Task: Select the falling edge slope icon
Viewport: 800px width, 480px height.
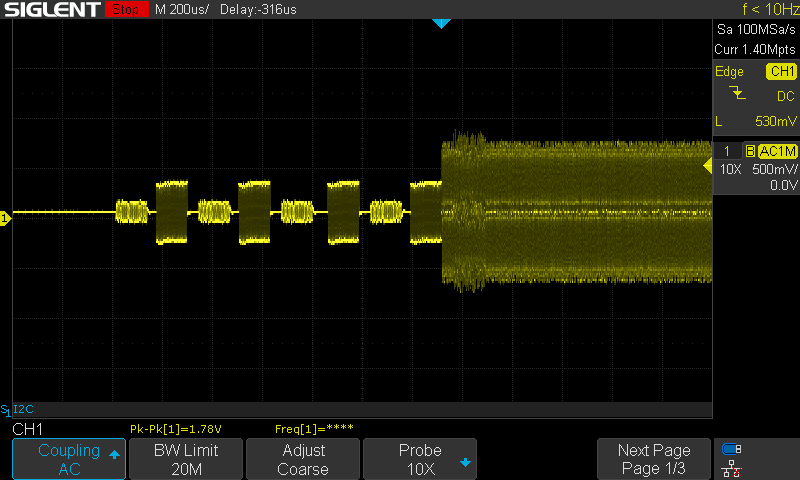Action: pyautogui.click(x=737, y=93)
